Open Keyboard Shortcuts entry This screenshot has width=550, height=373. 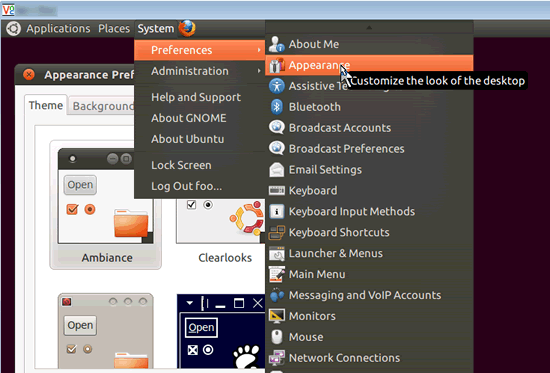point(369,232)
